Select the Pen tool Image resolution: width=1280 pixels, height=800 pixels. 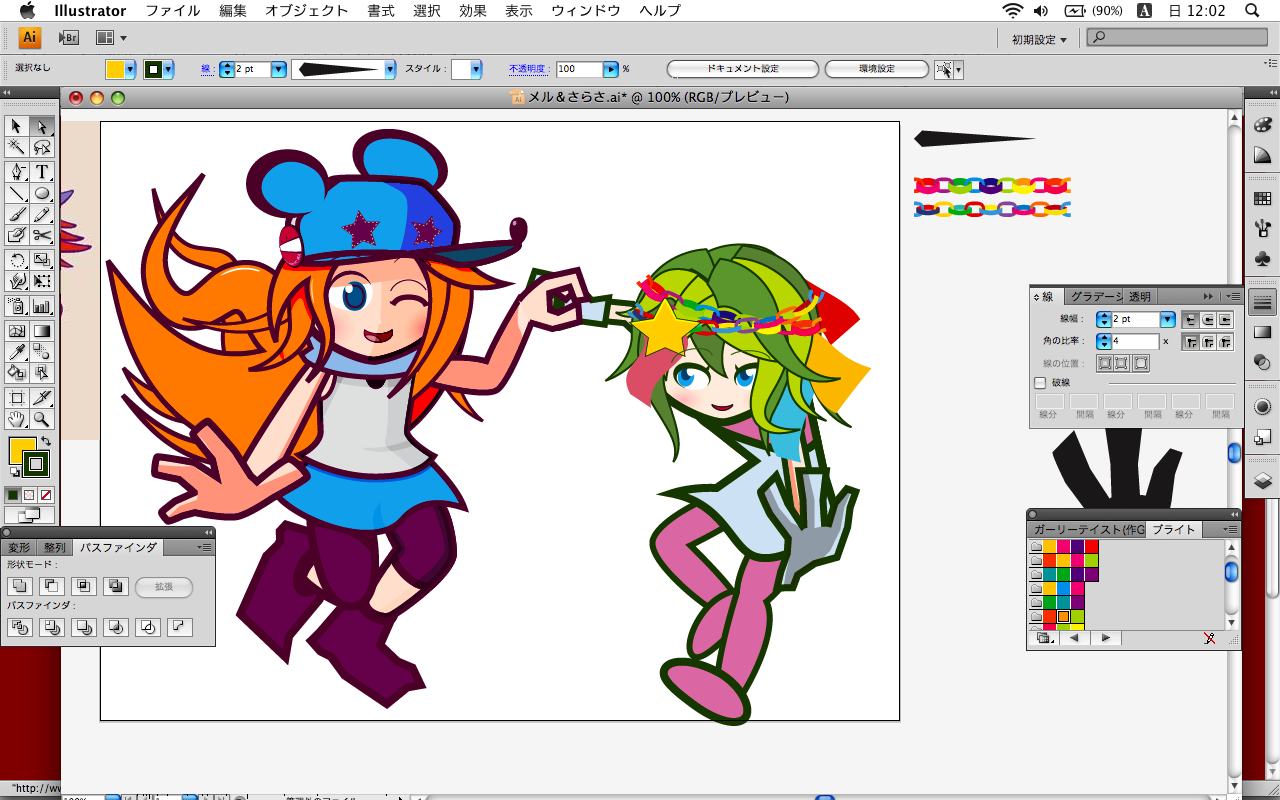pyautogui.click(x=16, y=172)
